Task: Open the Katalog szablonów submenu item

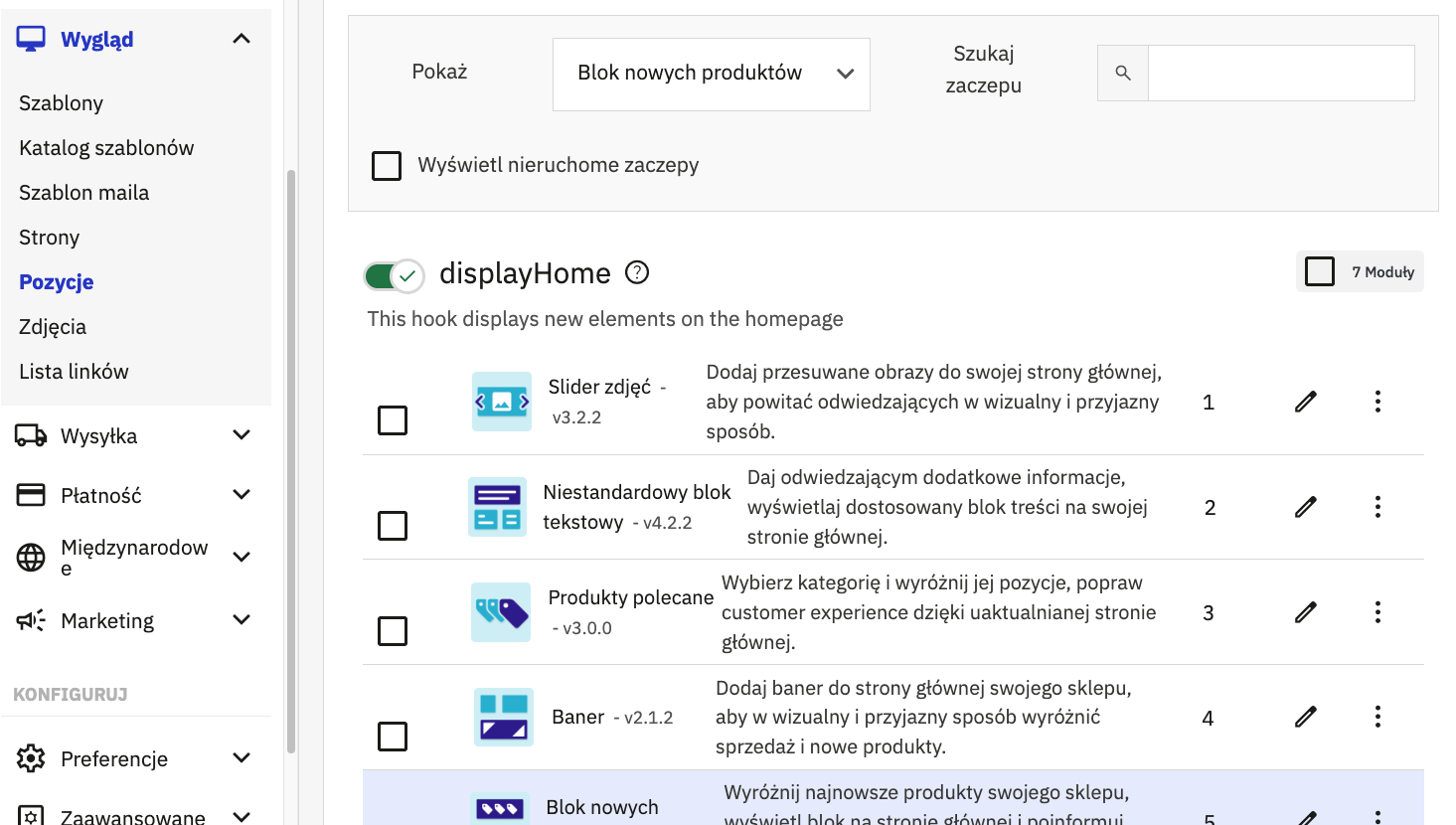Action: coord(106,148)
